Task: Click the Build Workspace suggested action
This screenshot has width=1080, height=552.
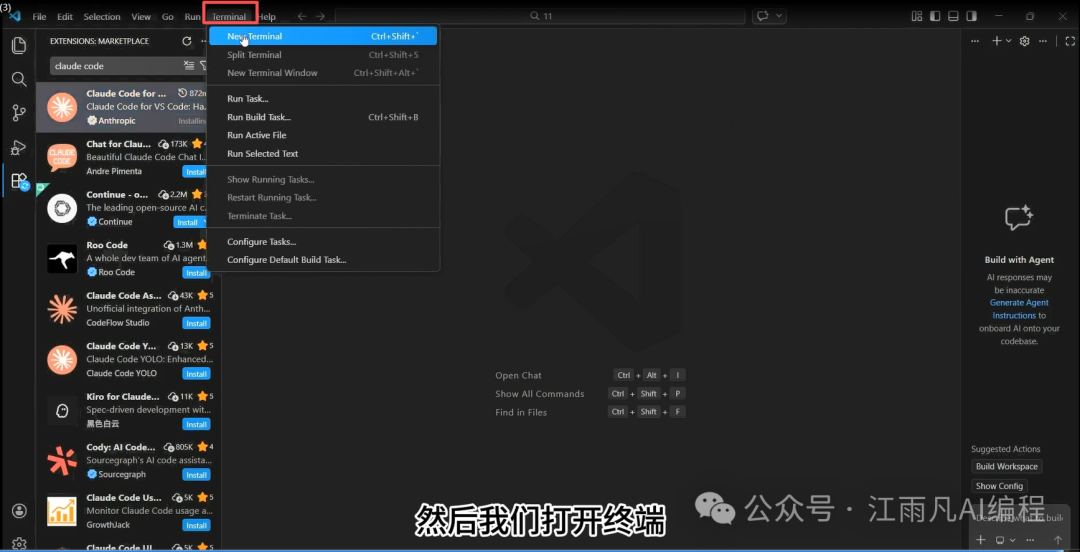Action: [1006, 467]
